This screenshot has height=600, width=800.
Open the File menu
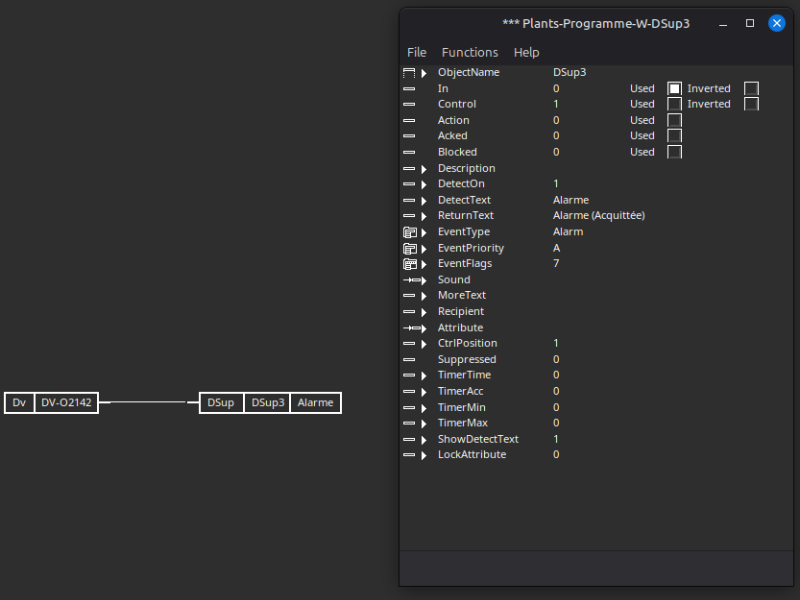pos(417,52)
